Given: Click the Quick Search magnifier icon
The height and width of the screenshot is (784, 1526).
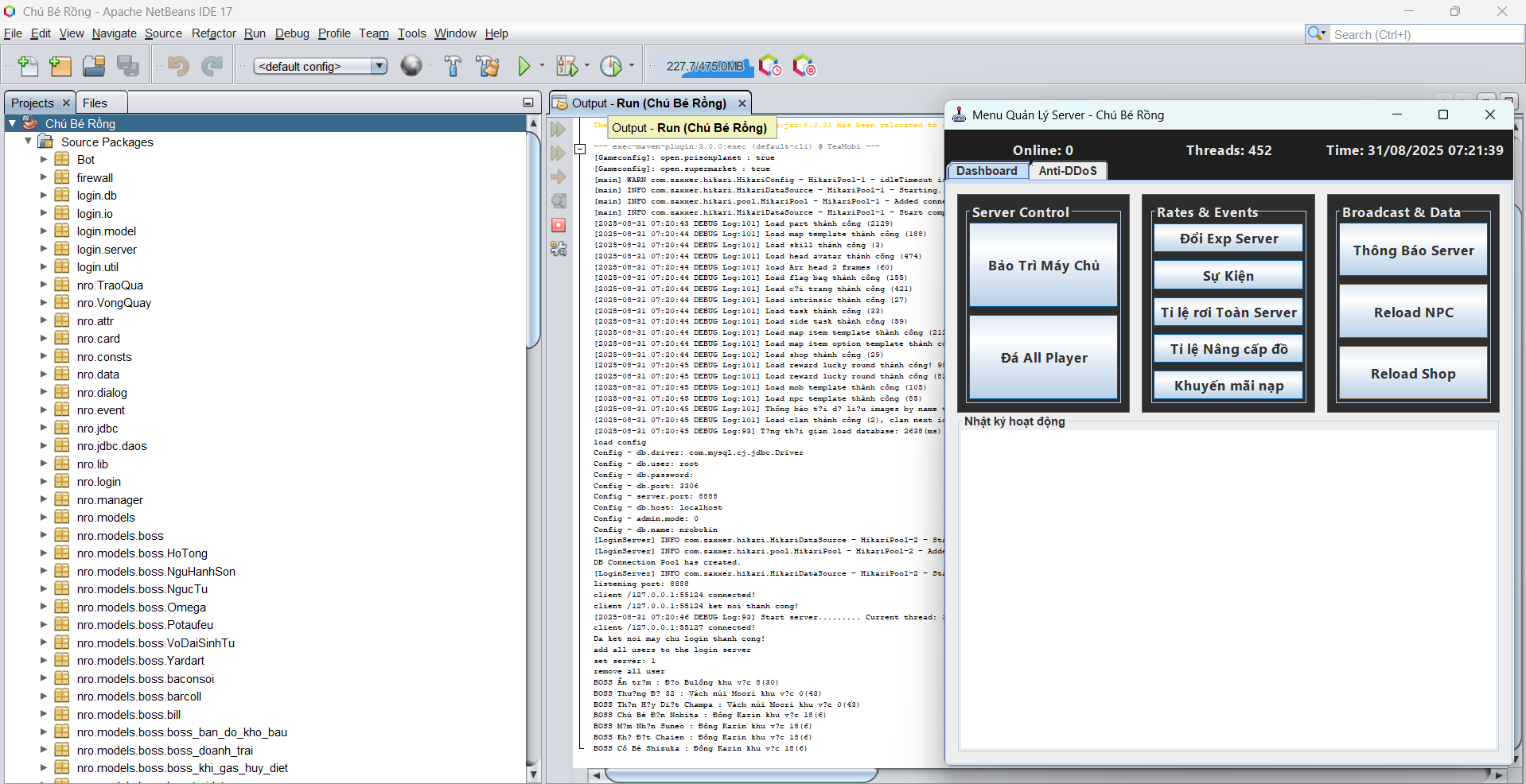Looking at the screenshot, I should tap(1317, 33).
